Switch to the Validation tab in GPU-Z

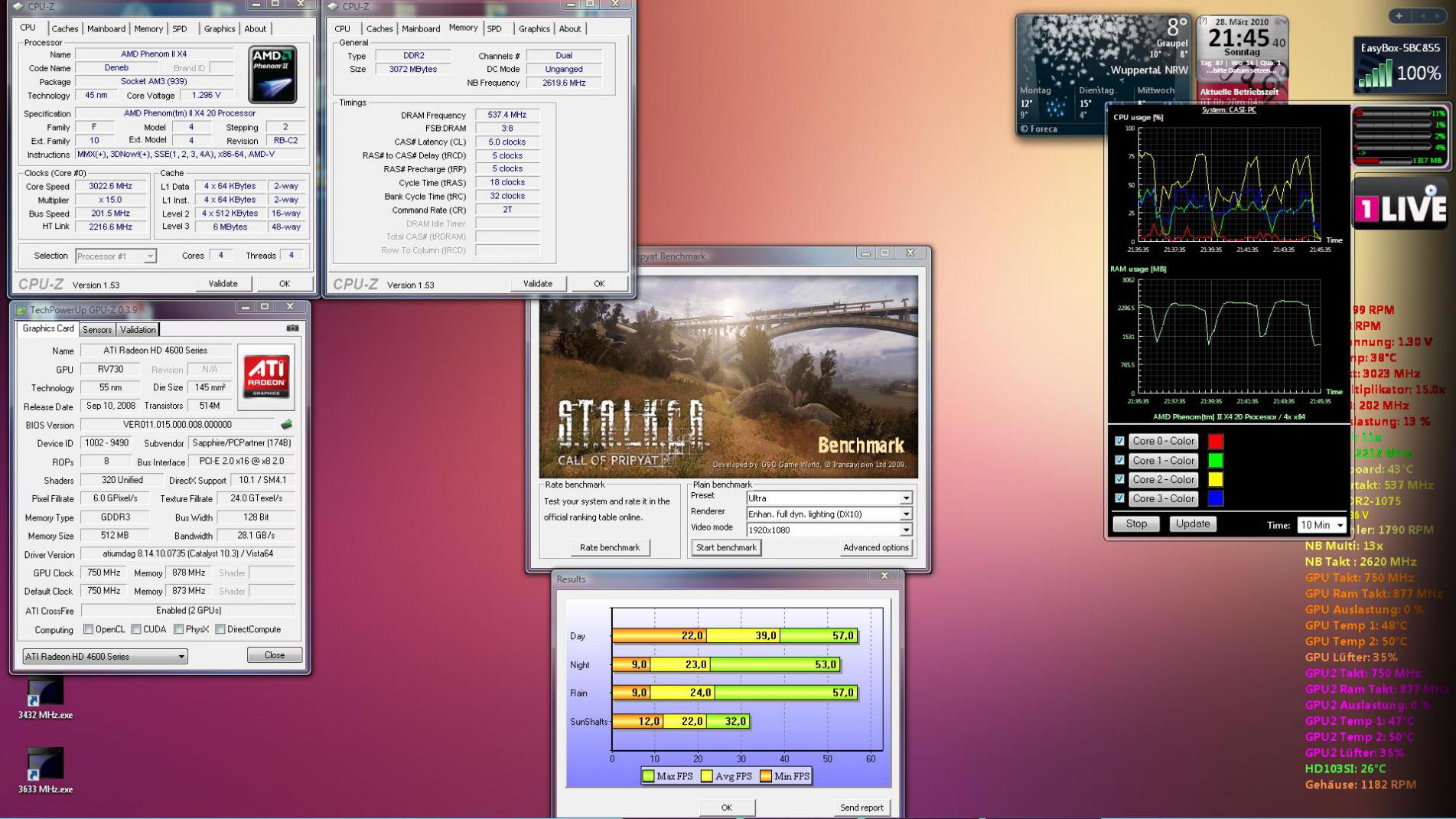[138, 330]
